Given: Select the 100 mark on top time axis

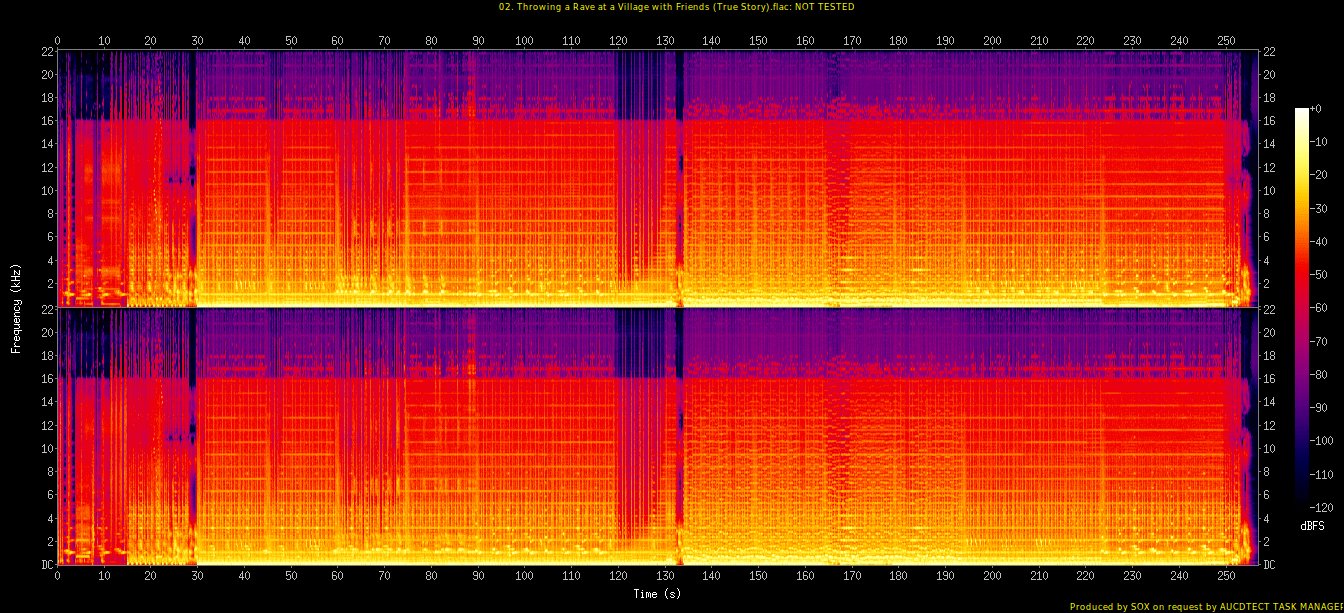Looking at the screenshot, I should tap(525, 40).
